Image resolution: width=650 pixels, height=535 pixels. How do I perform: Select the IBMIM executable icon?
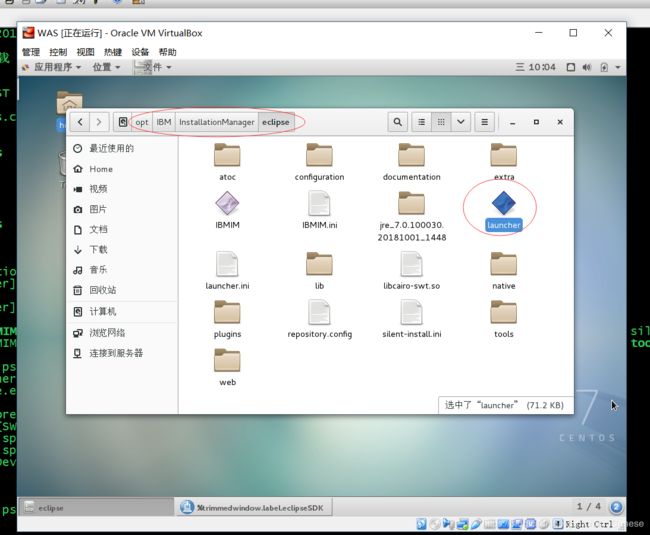(x=227, y=210)
